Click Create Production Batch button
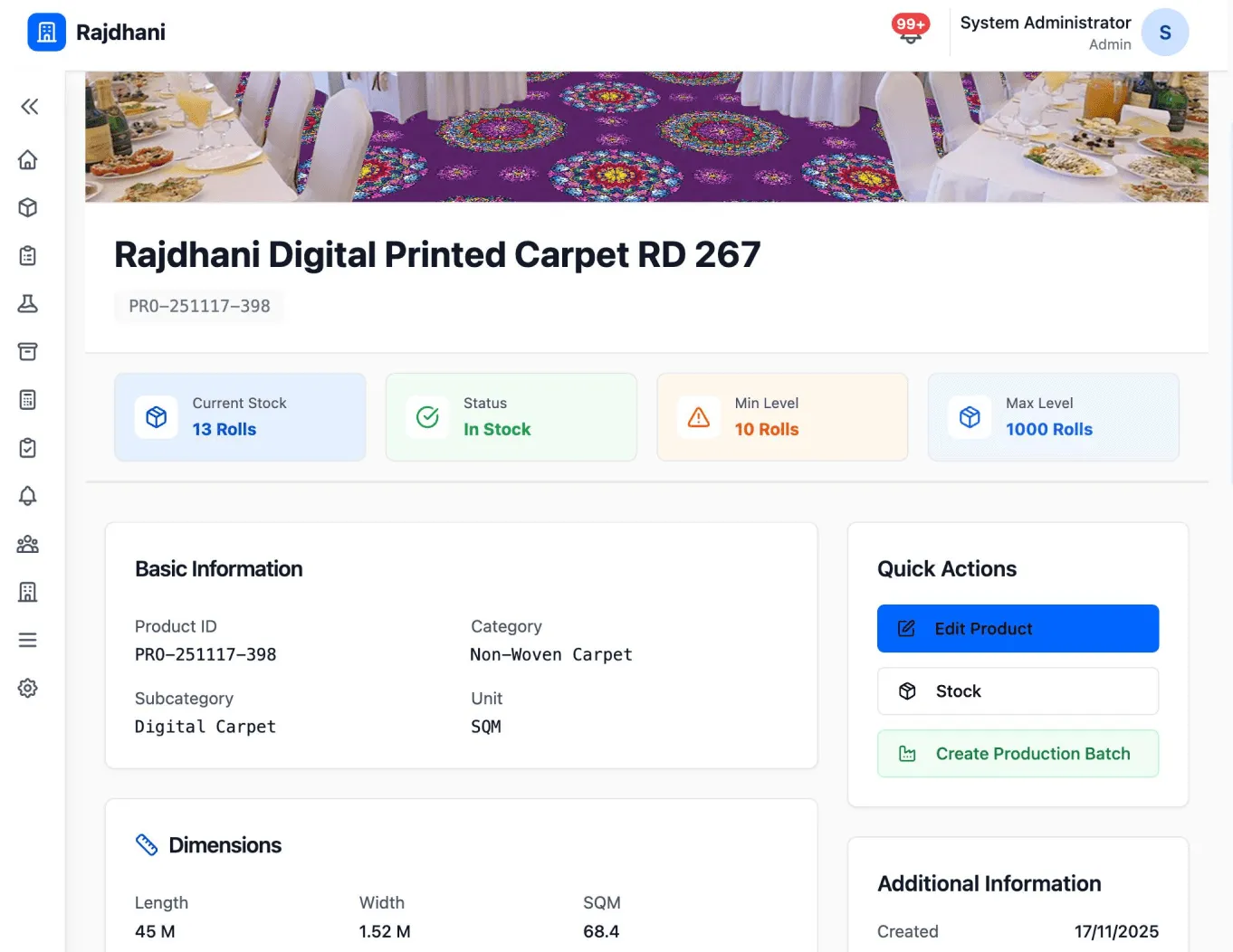This screenshot has width=1233, height=952. [1018, 754]
